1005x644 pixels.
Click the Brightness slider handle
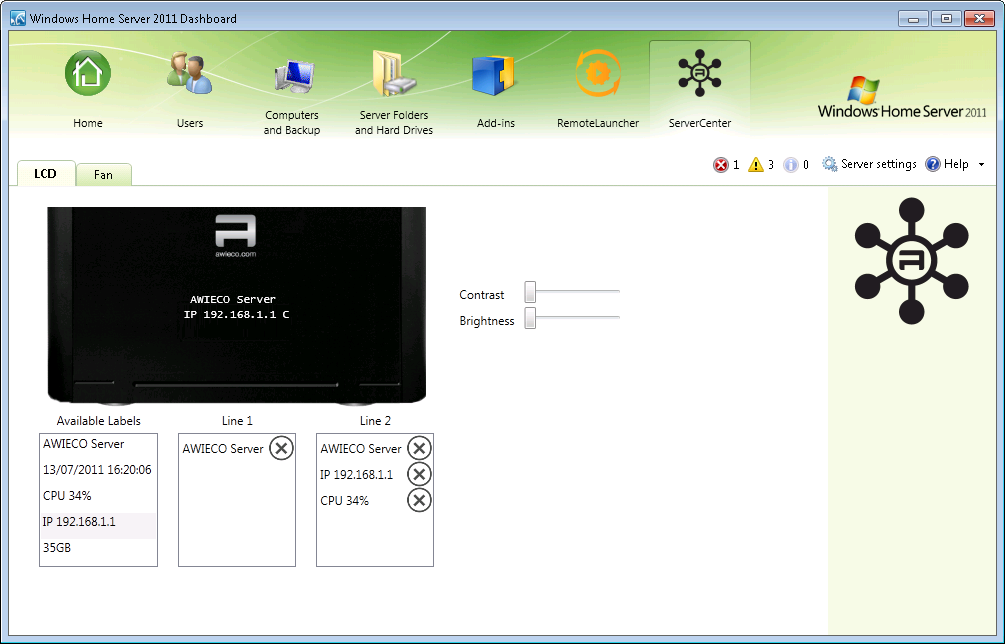coord(530,318)
